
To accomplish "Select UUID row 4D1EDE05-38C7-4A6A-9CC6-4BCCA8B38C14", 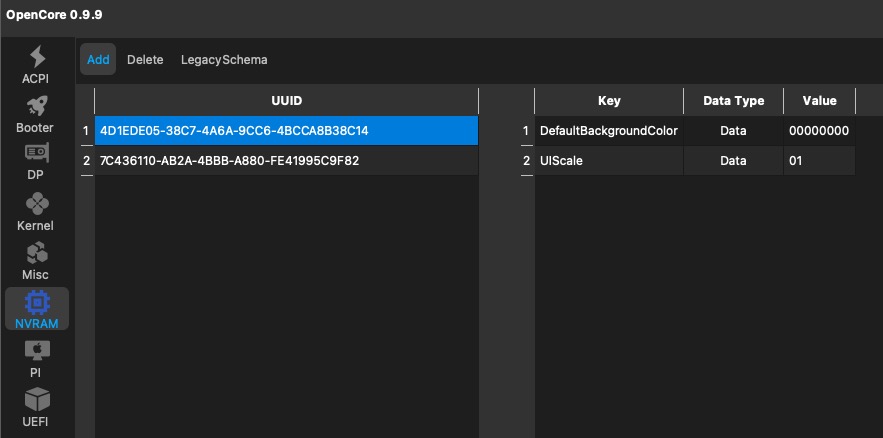I will pos(285,131).
